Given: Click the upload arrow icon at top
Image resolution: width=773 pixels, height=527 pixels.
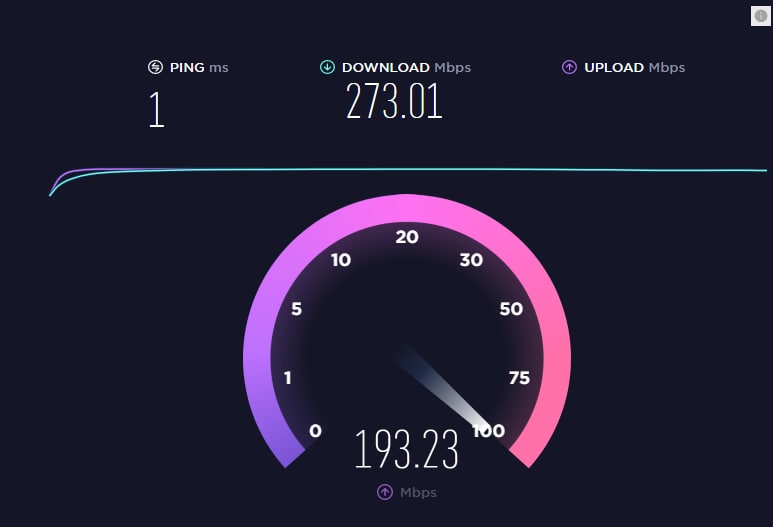Looking at the screenshot, I should tap(569, 67).
